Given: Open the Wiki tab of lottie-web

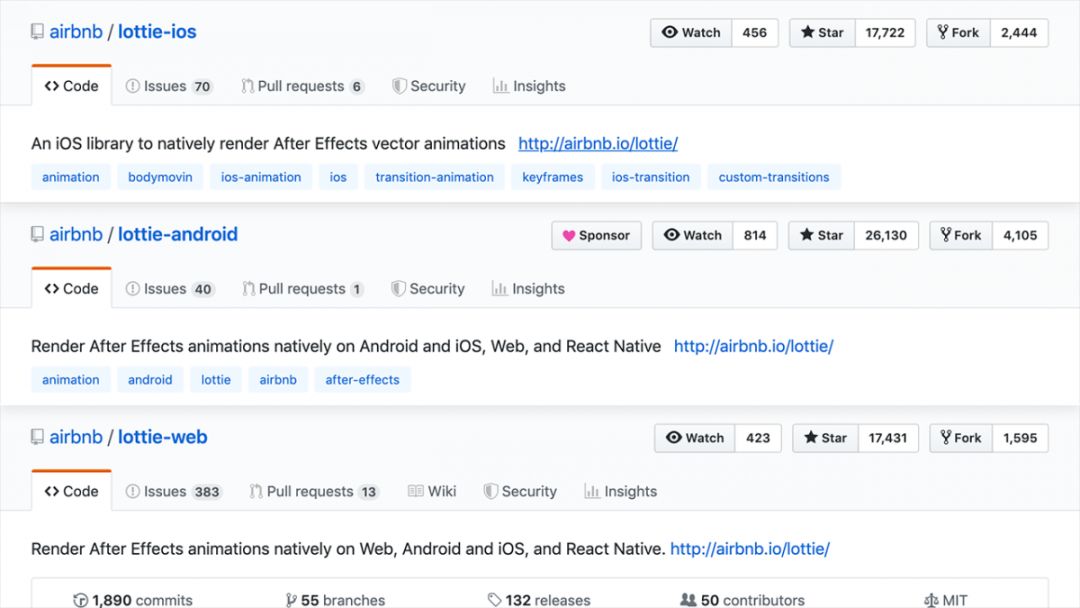Looking at the screenshot, I should 432,491.
